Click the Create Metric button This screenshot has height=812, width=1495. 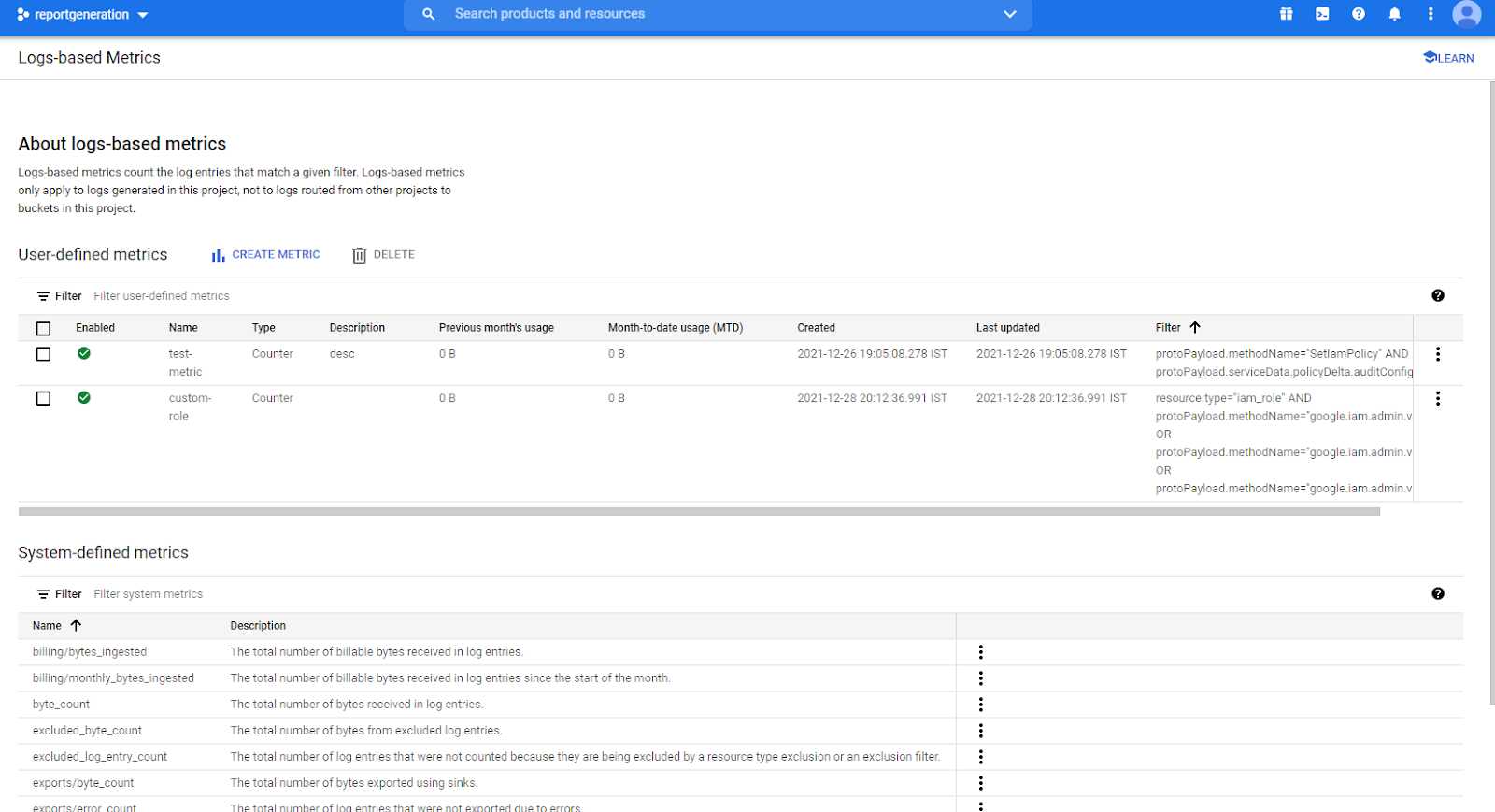(x=266, y=255)
